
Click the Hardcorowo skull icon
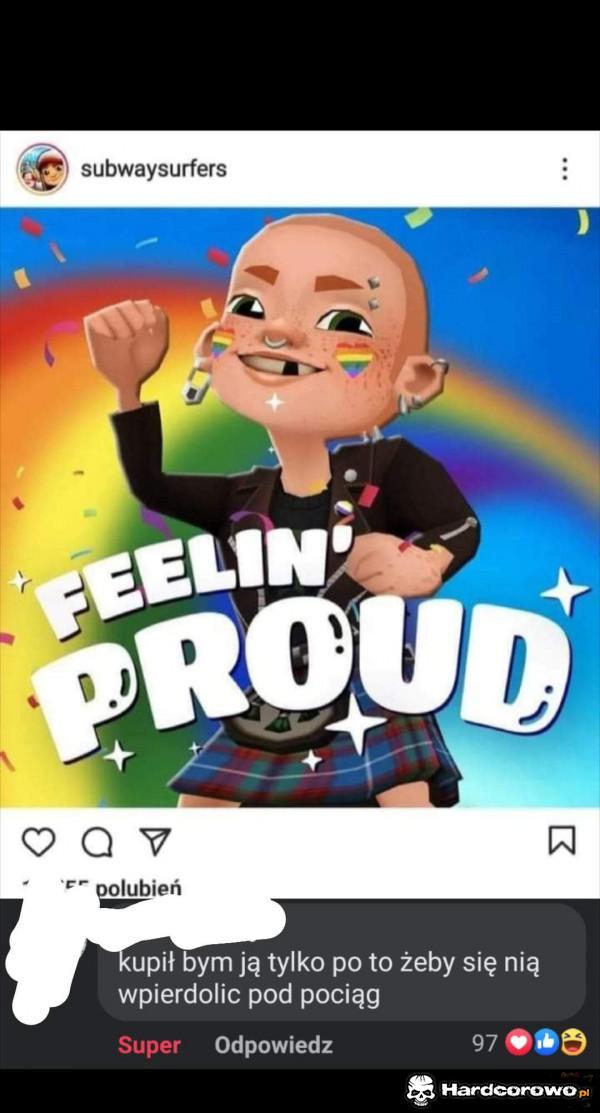420,1089
